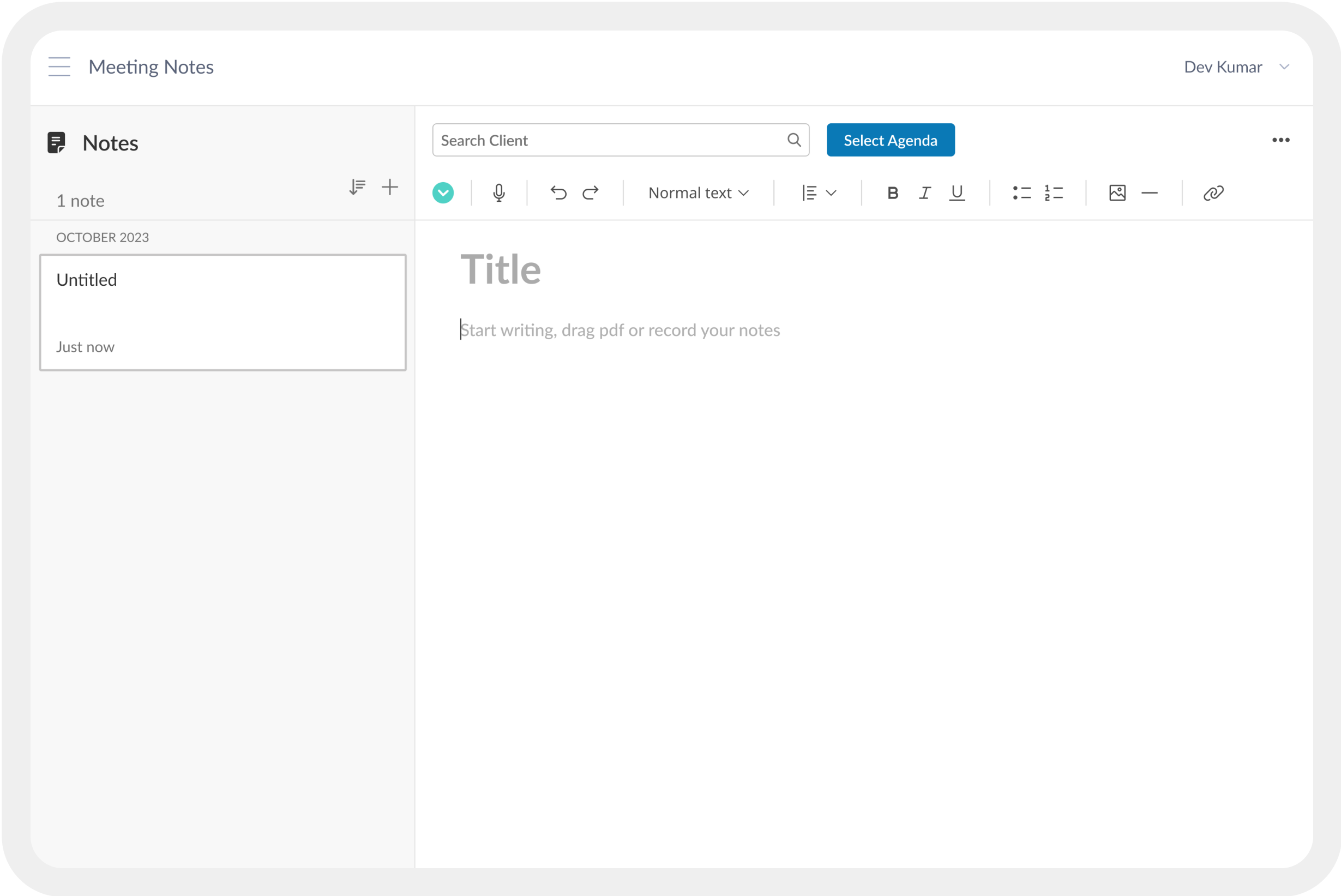Screen dimensions: 1341x896
Task: Click the redo arrow icon
Action: coord(590,193)
